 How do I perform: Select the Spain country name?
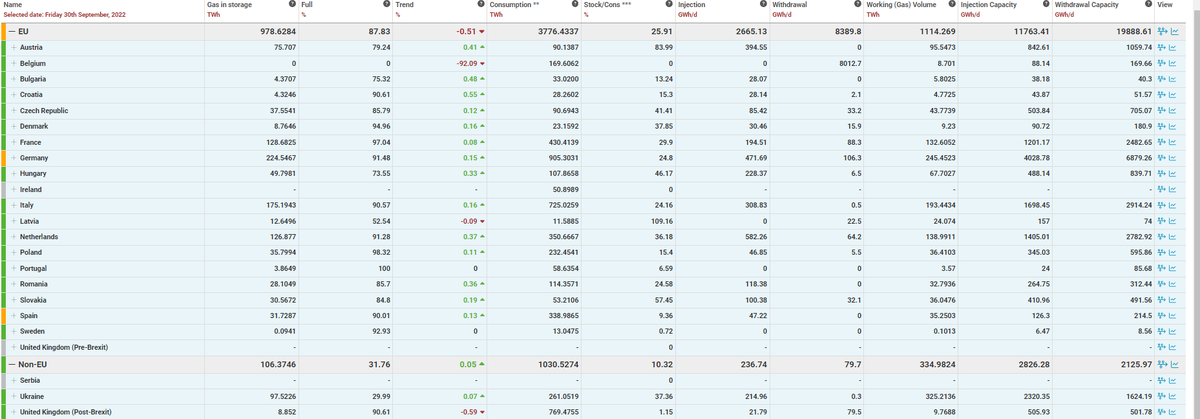[x=30, y=316]
